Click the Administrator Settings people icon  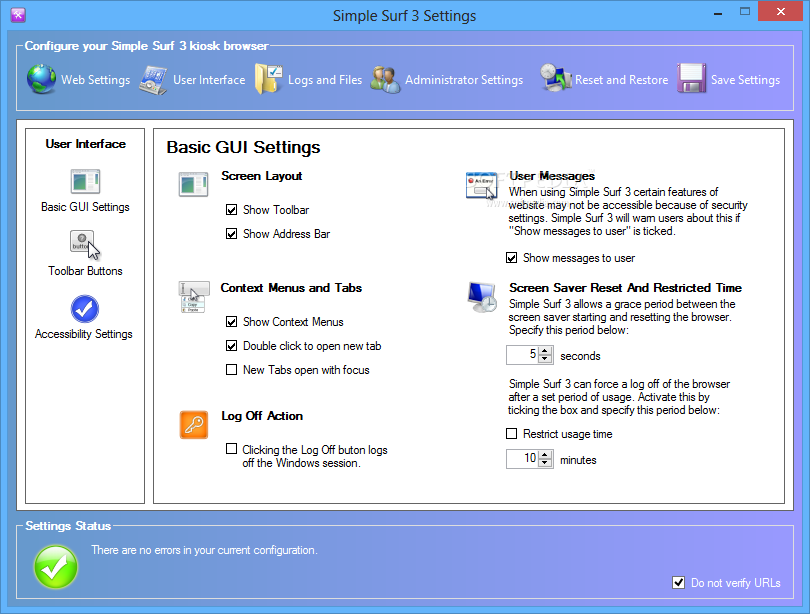click(x=385, y=80)
